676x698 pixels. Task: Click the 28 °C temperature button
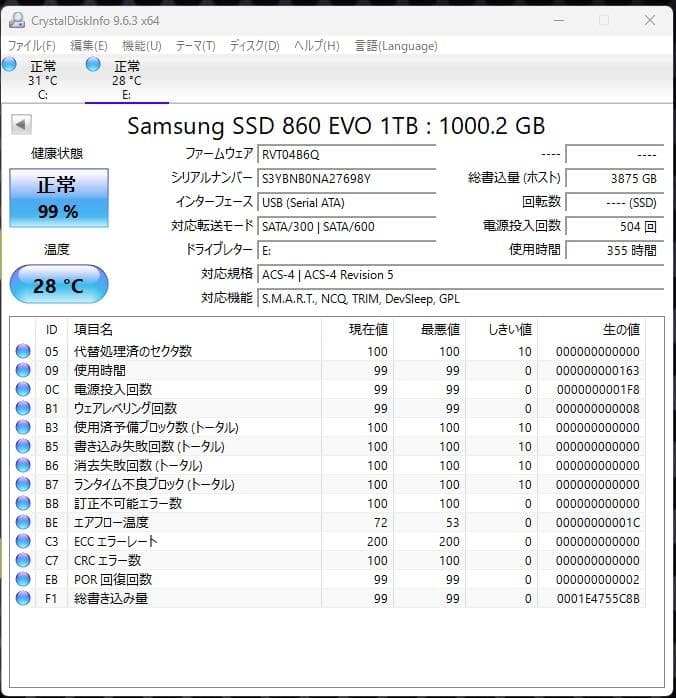[59, 285]
